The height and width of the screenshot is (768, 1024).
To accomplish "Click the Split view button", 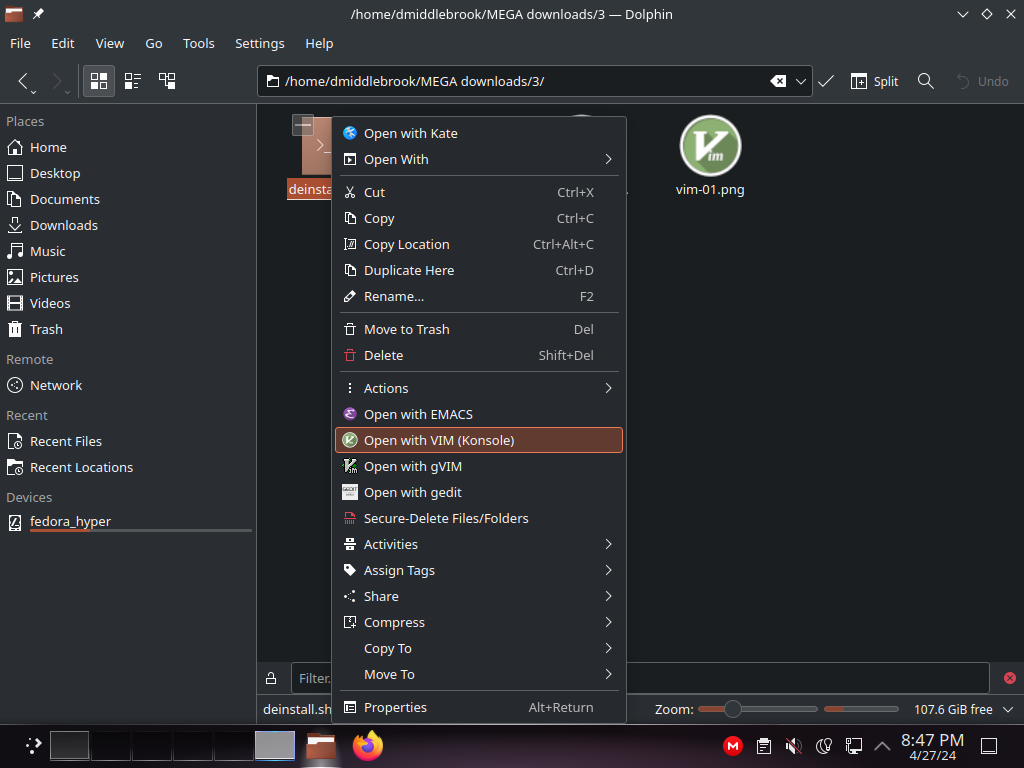I will tap(874, 81).
